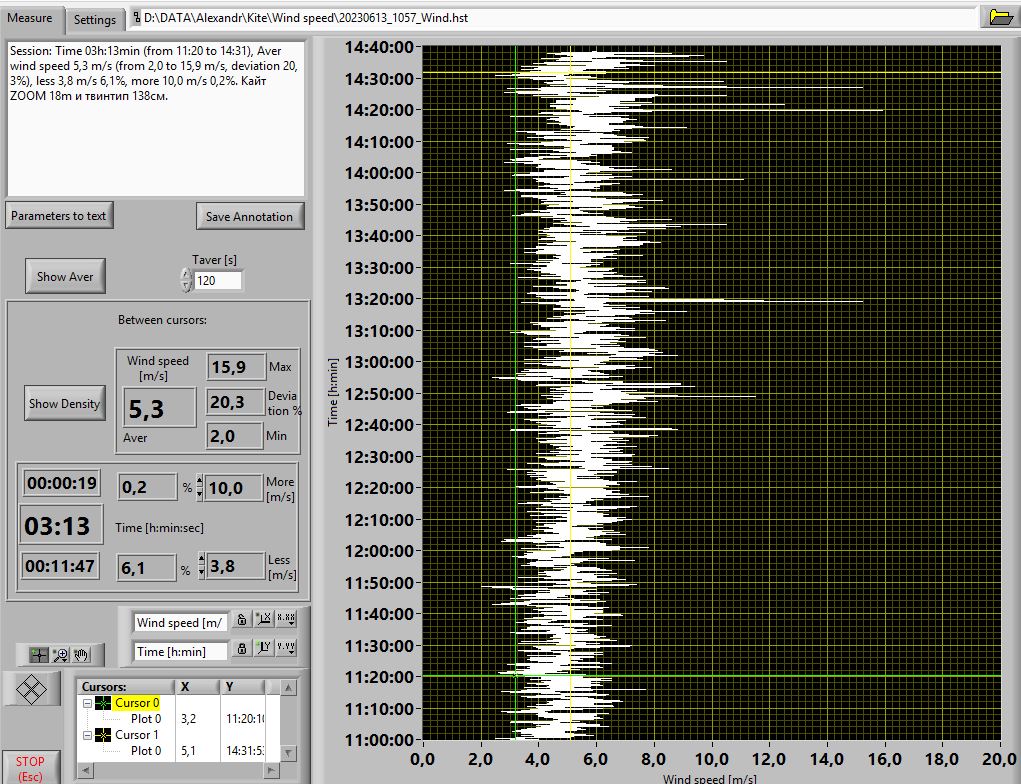
Task: Switch to the Settings tab
Action: pyautogui.click(x=95, y=20)
